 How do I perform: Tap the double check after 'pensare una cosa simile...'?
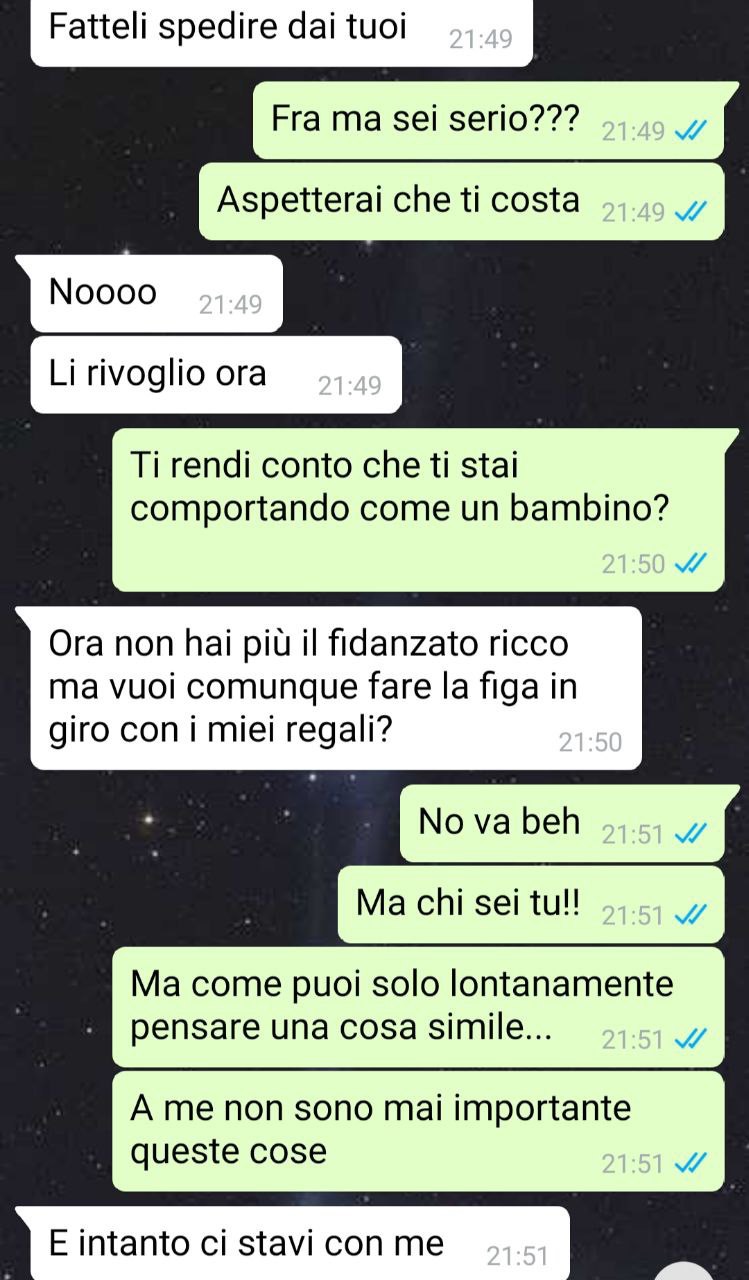[x=691, y=1040]
